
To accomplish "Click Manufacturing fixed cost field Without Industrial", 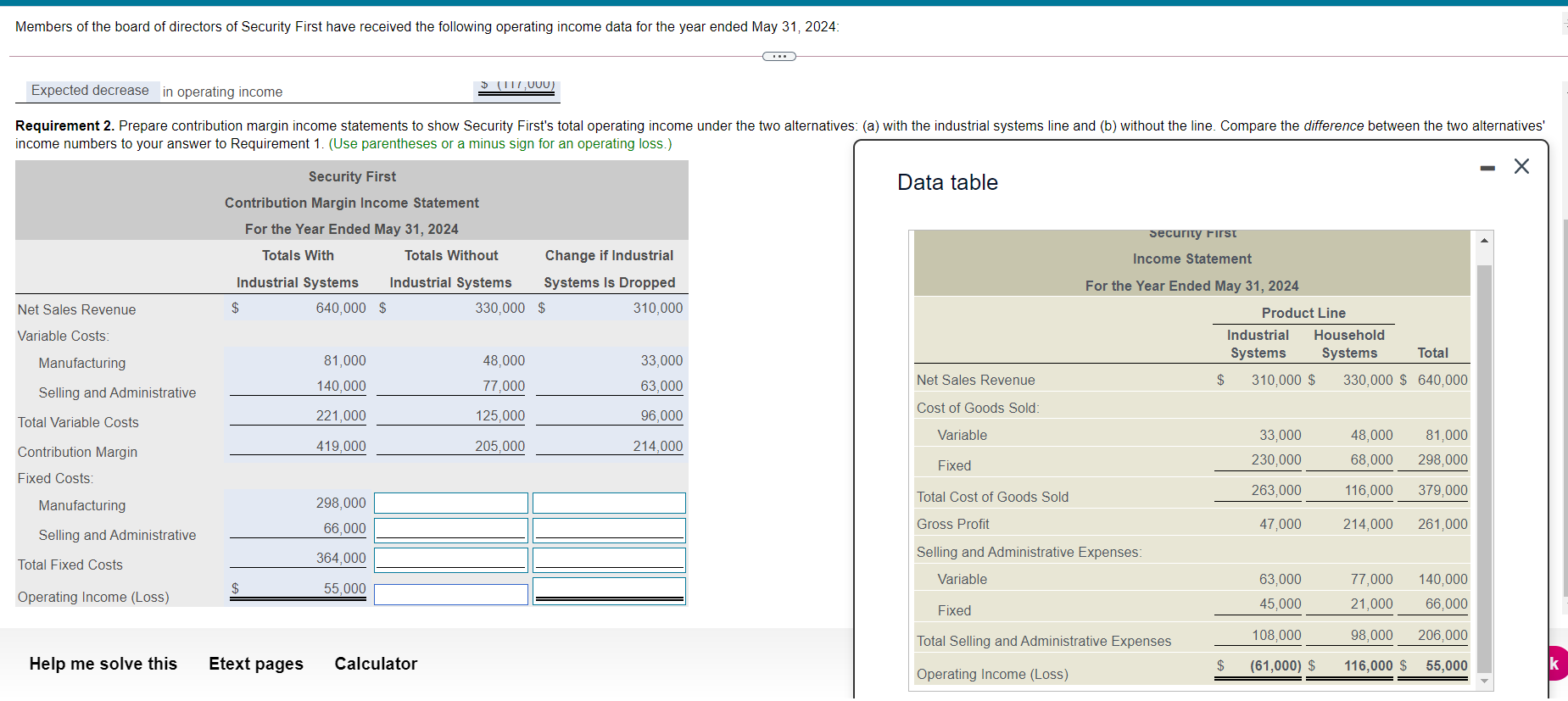I will click(451, 503).
